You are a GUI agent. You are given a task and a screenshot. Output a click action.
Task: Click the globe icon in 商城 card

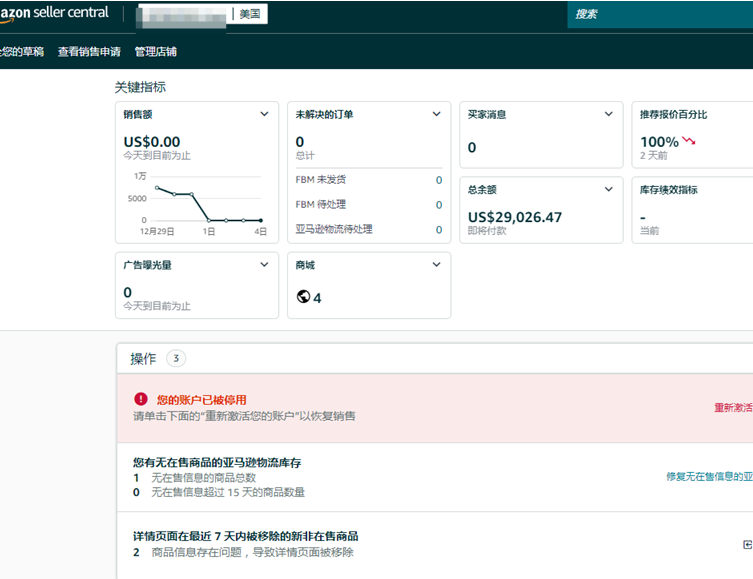pos(303,297)
